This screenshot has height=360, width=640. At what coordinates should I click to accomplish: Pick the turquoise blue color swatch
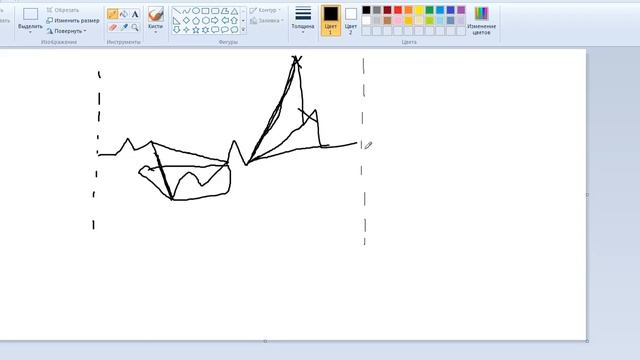440,10
